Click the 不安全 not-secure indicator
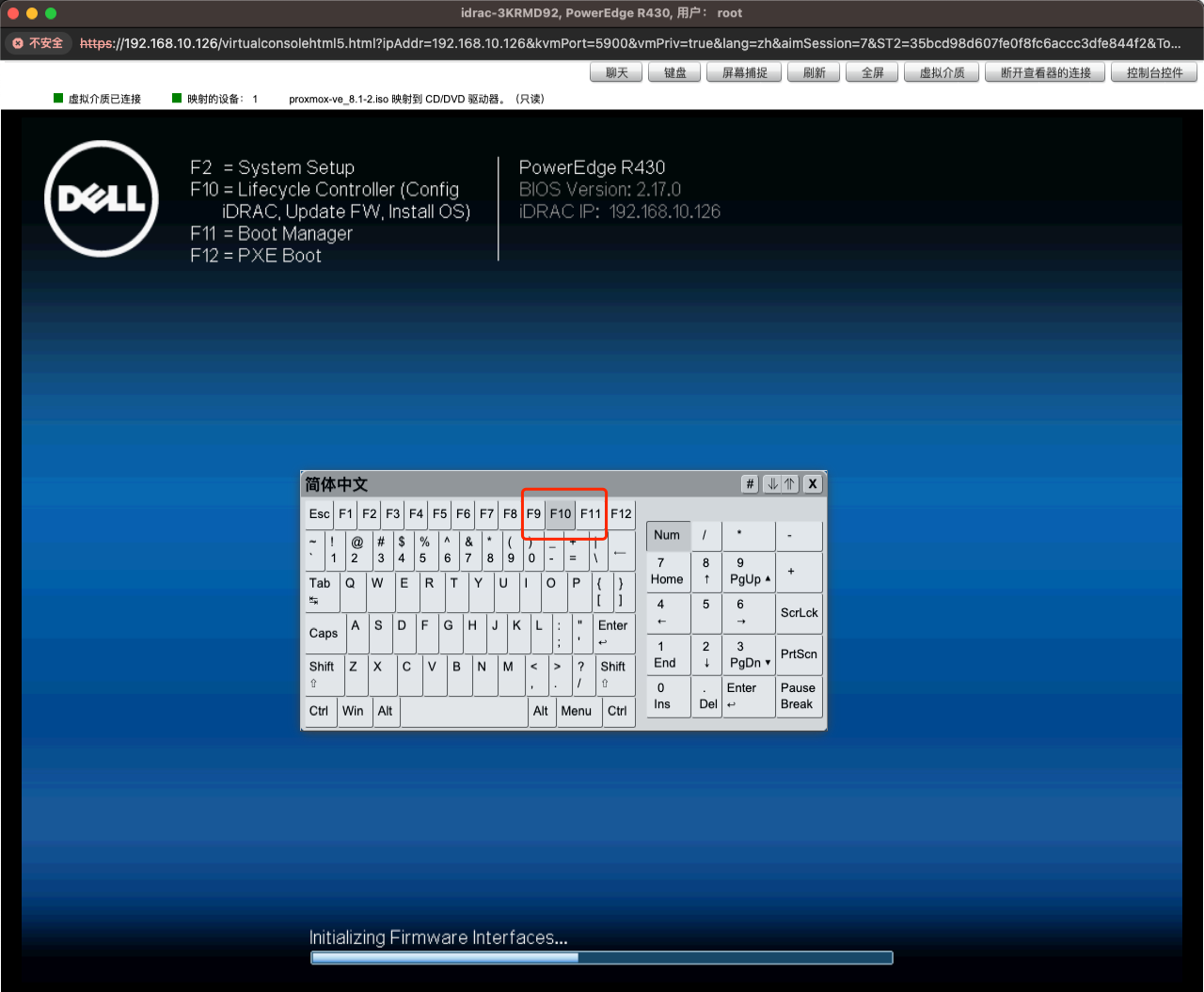 (x=39, y=43)
